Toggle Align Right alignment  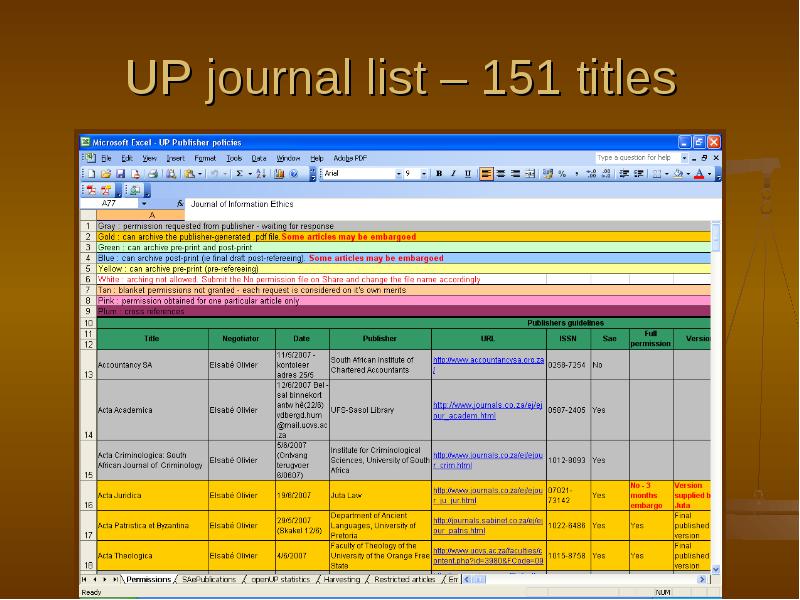coord(515,174)
